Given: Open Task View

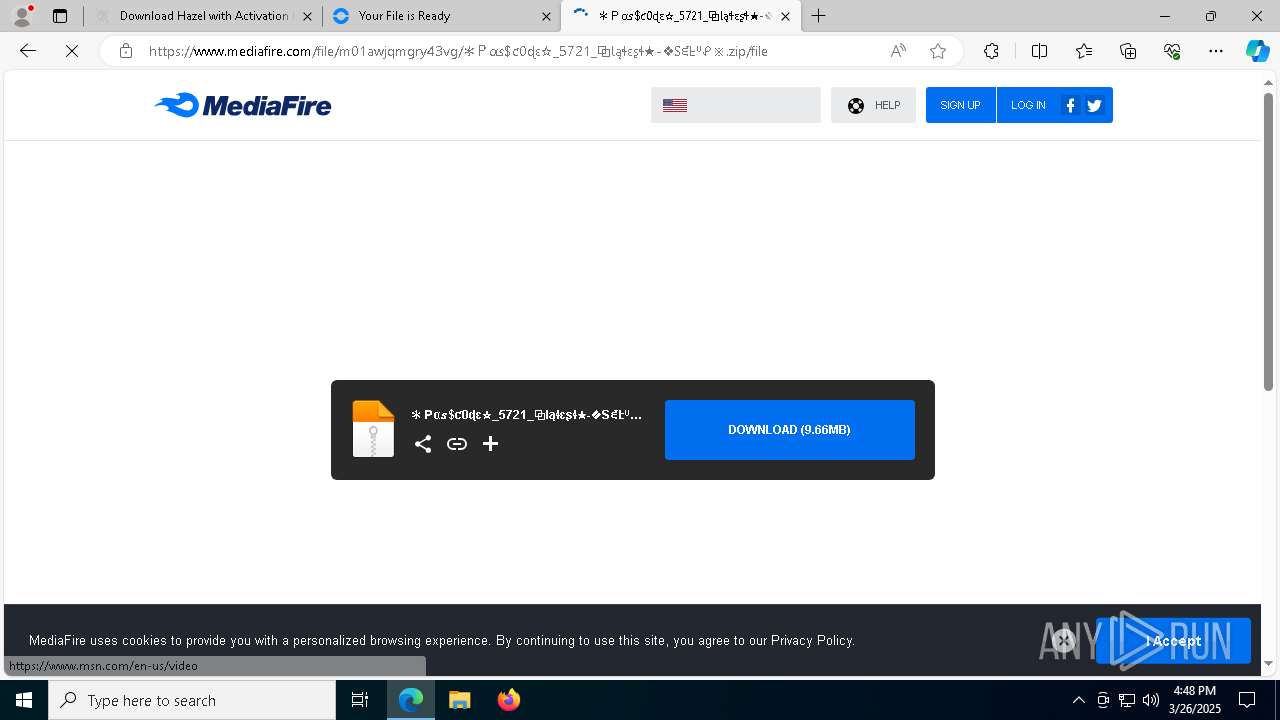Looking at the screenshot, I should 360,700.
